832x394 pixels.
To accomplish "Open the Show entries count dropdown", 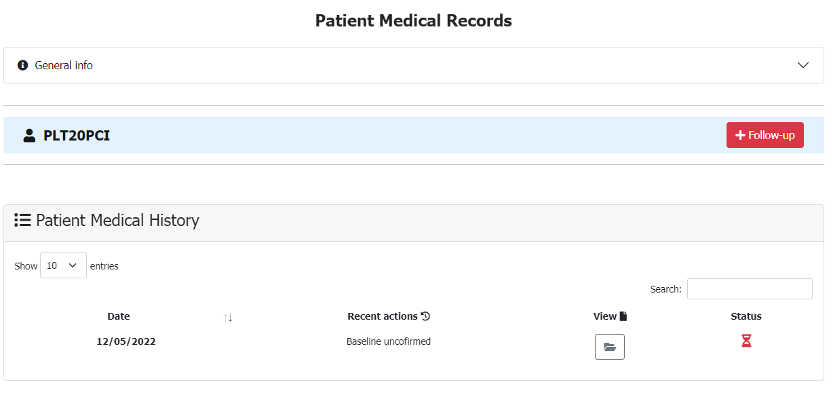I will coord(63,265).
